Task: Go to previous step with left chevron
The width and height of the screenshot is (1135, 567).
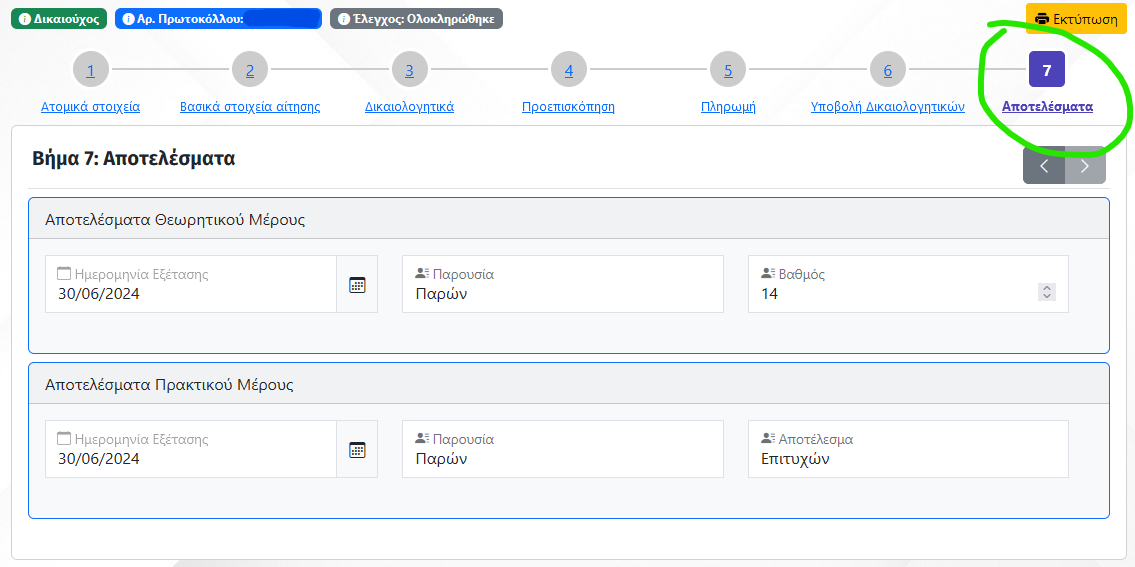Action: 1044,166
